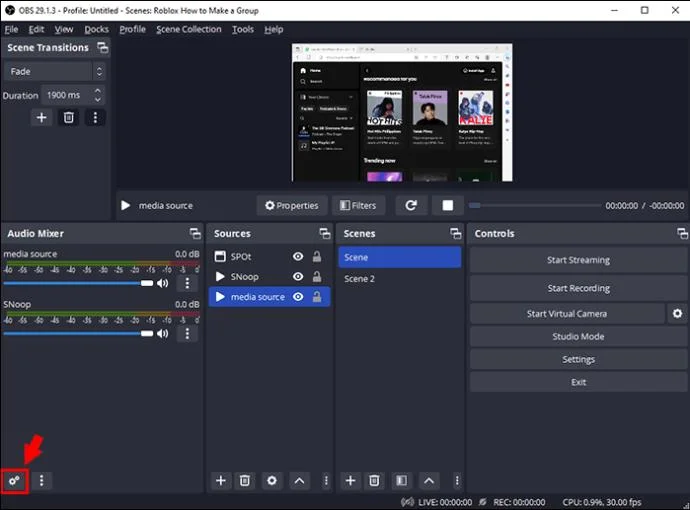Remove the scene transition with trash icon
Screen dimensions: 690x510
point(69,117)
